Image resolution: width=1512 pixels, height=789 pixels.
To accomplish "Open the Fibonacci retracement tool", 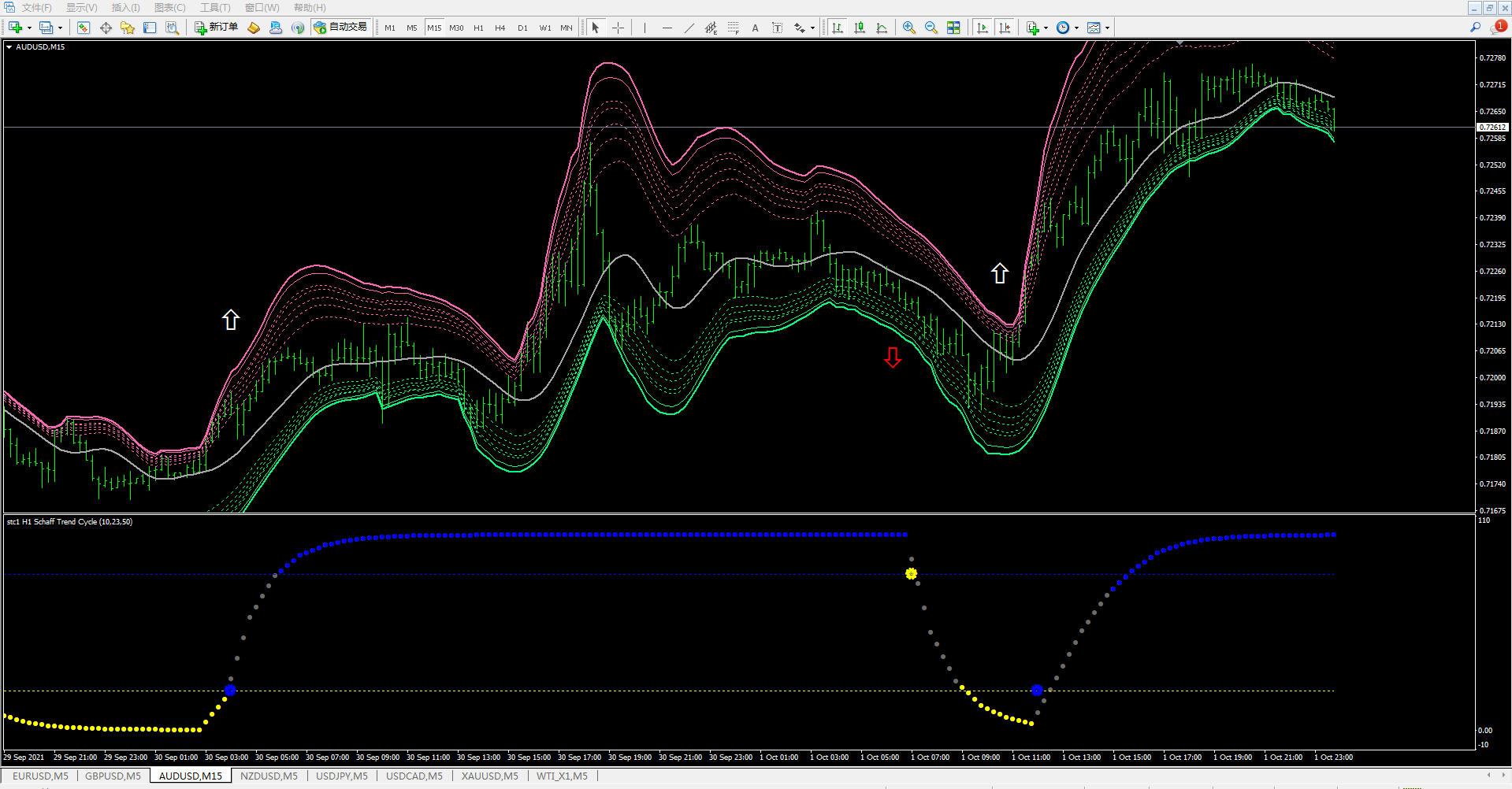I will pyautogui.click(x=734, y=28).
